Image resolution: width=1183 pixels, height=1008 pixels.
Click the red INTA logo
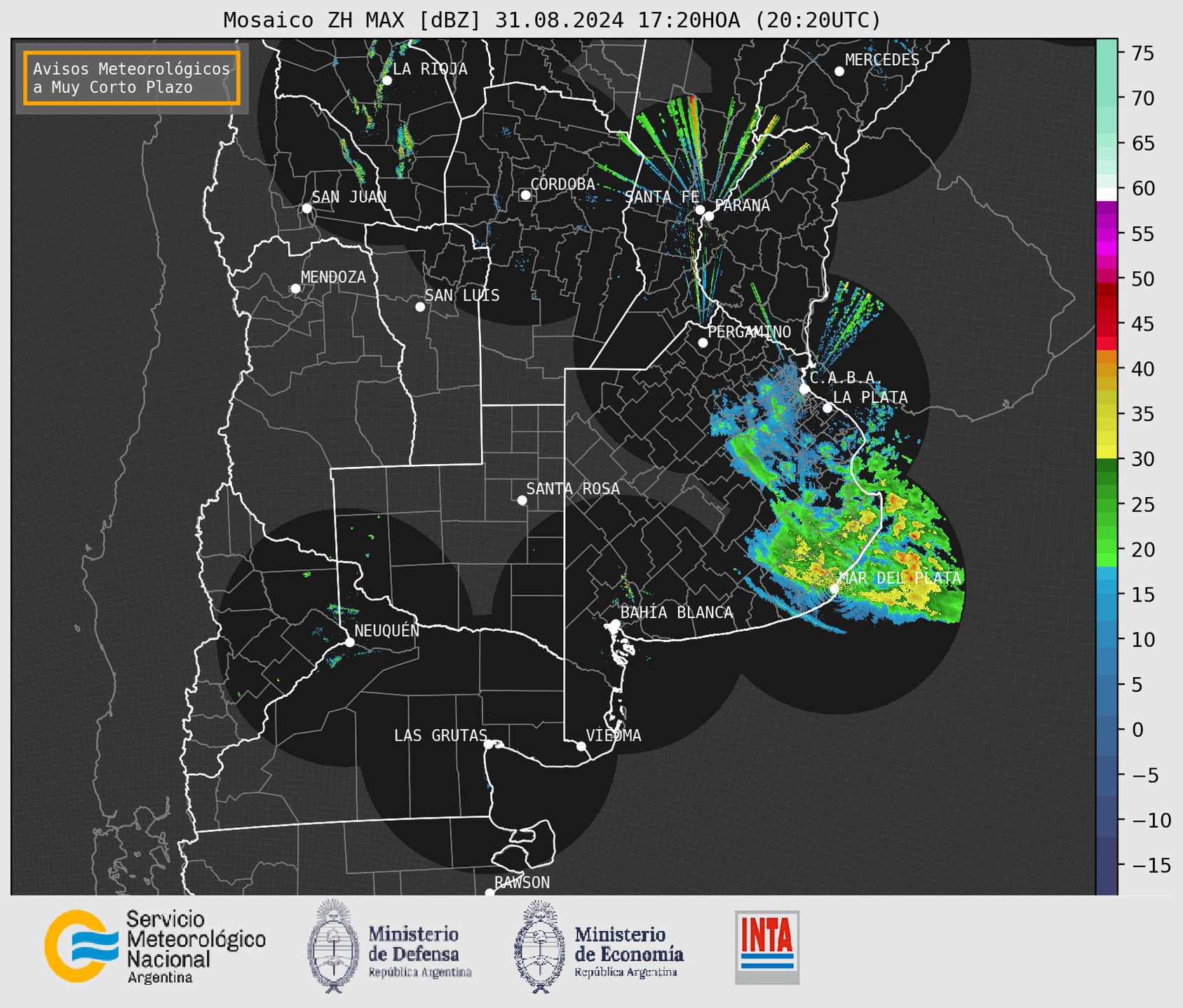tap(767, 947)
